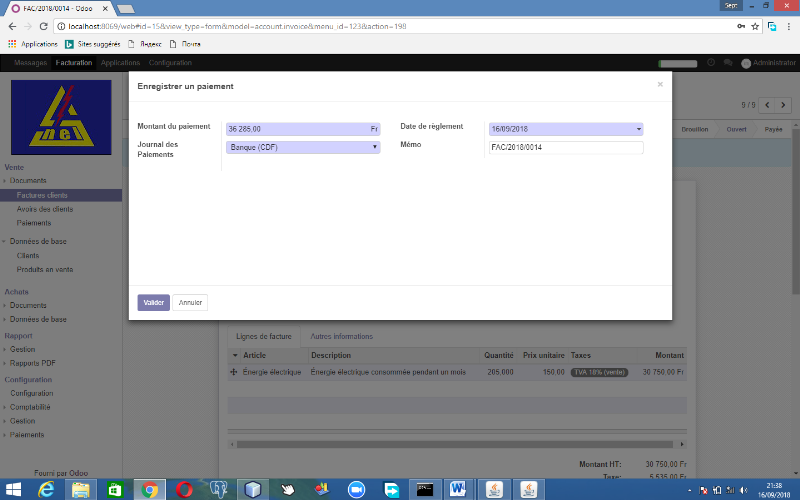
Task: Bookmark this page with the star icon
Action: (x=755, y=26)
